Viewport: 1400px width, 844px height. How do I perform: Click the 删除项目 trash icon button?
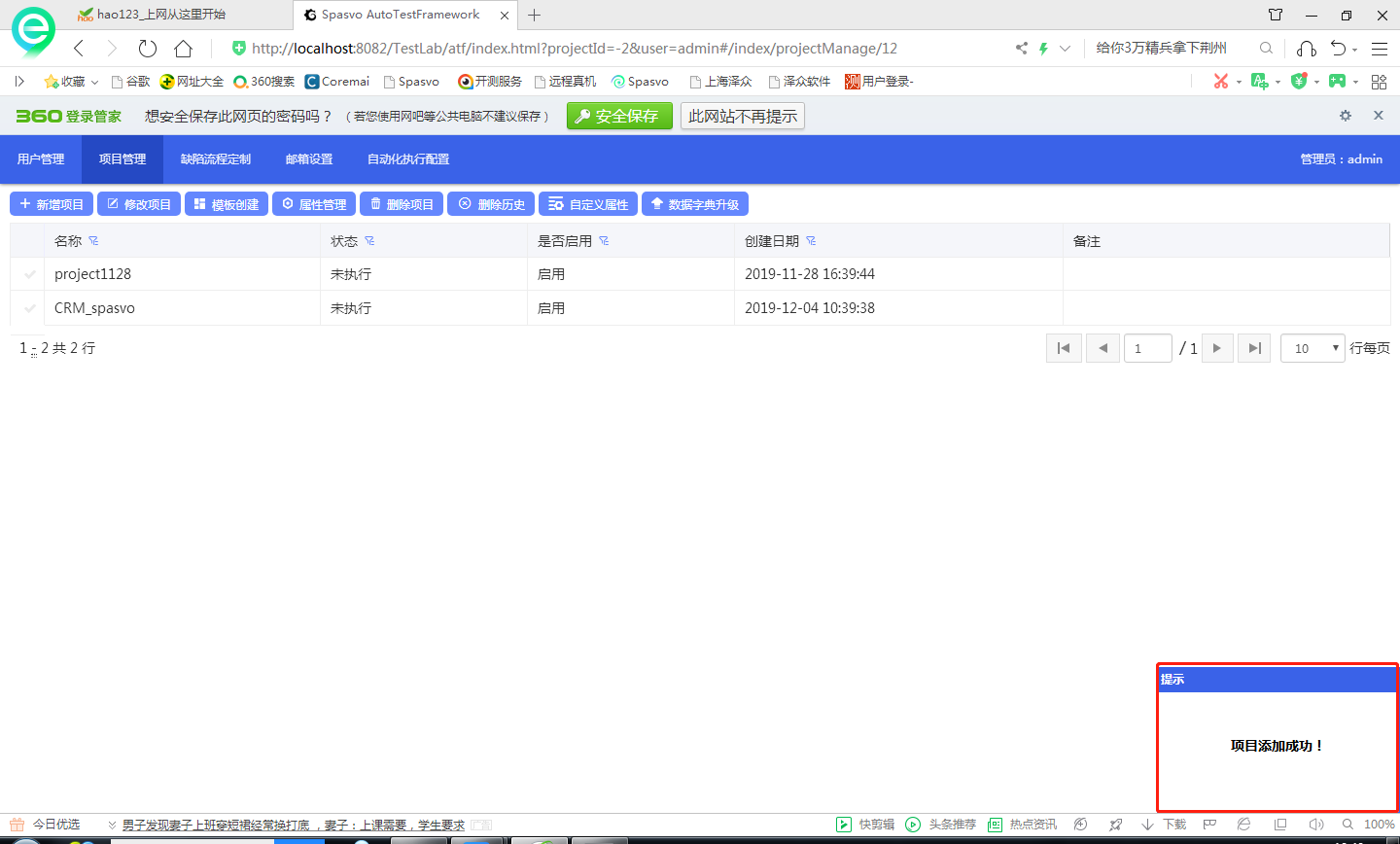tap(402, 204)
